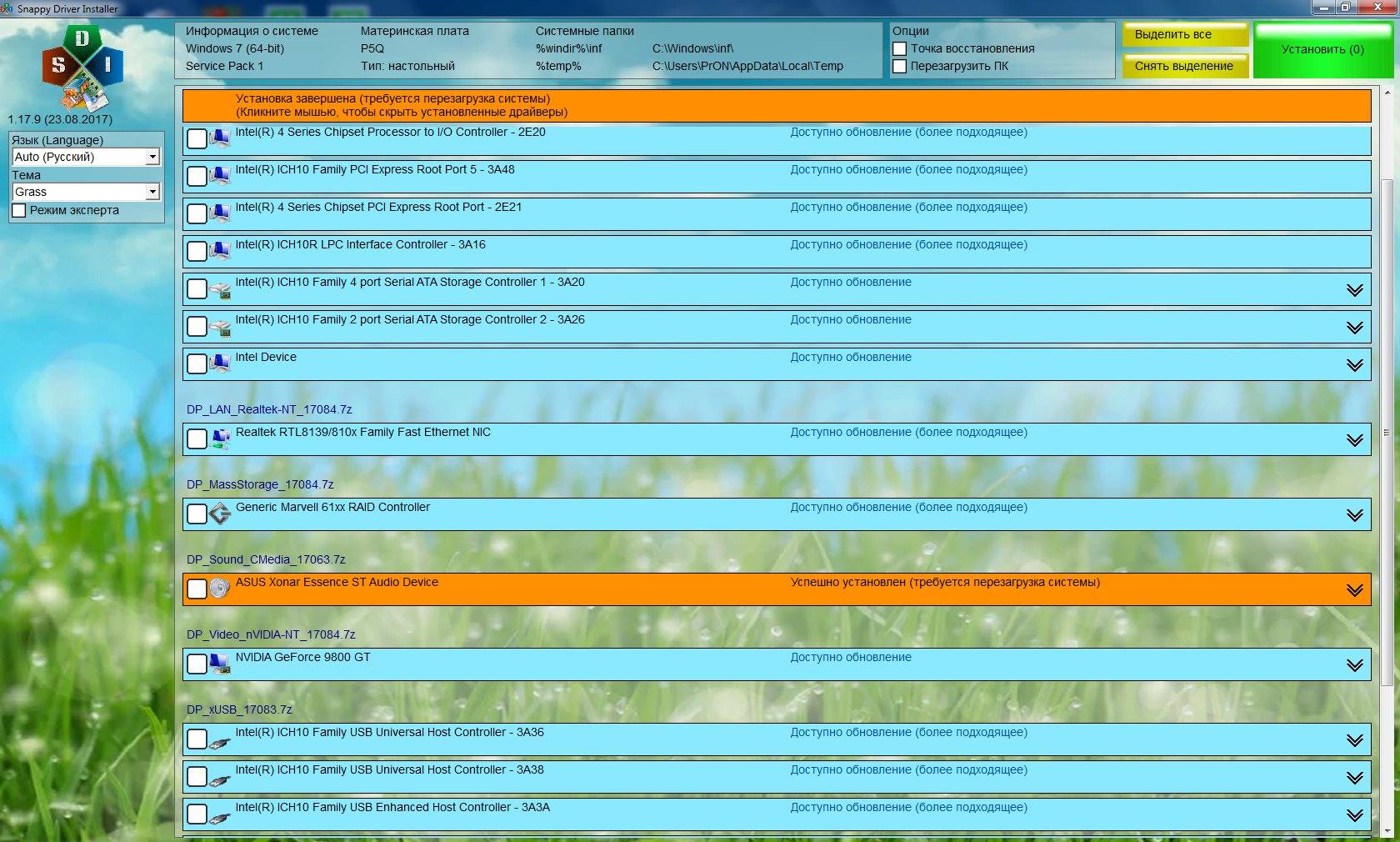
Task: Click the Выделить все button
Action: (1185, 35)
